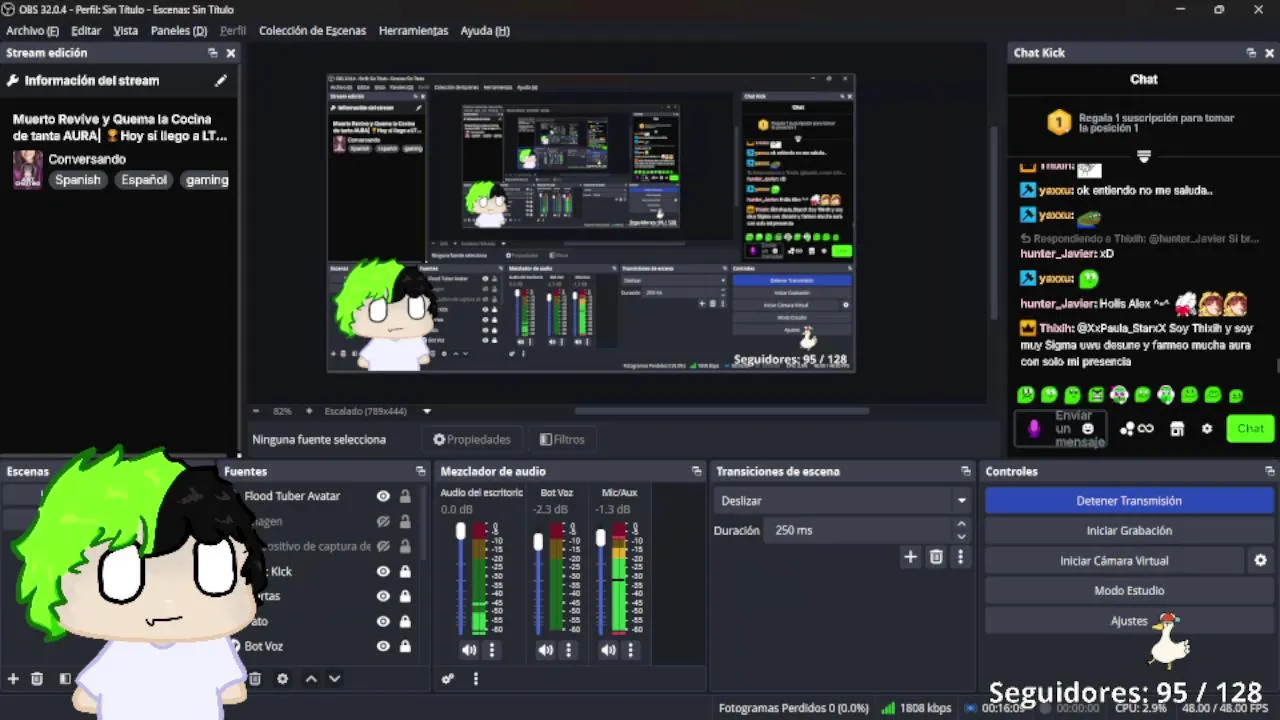The height and width of the screenshot is (720, 1280).
Task: Open virtual camera settings gear
Action: pyautogui.click(x=1260, y=561)
